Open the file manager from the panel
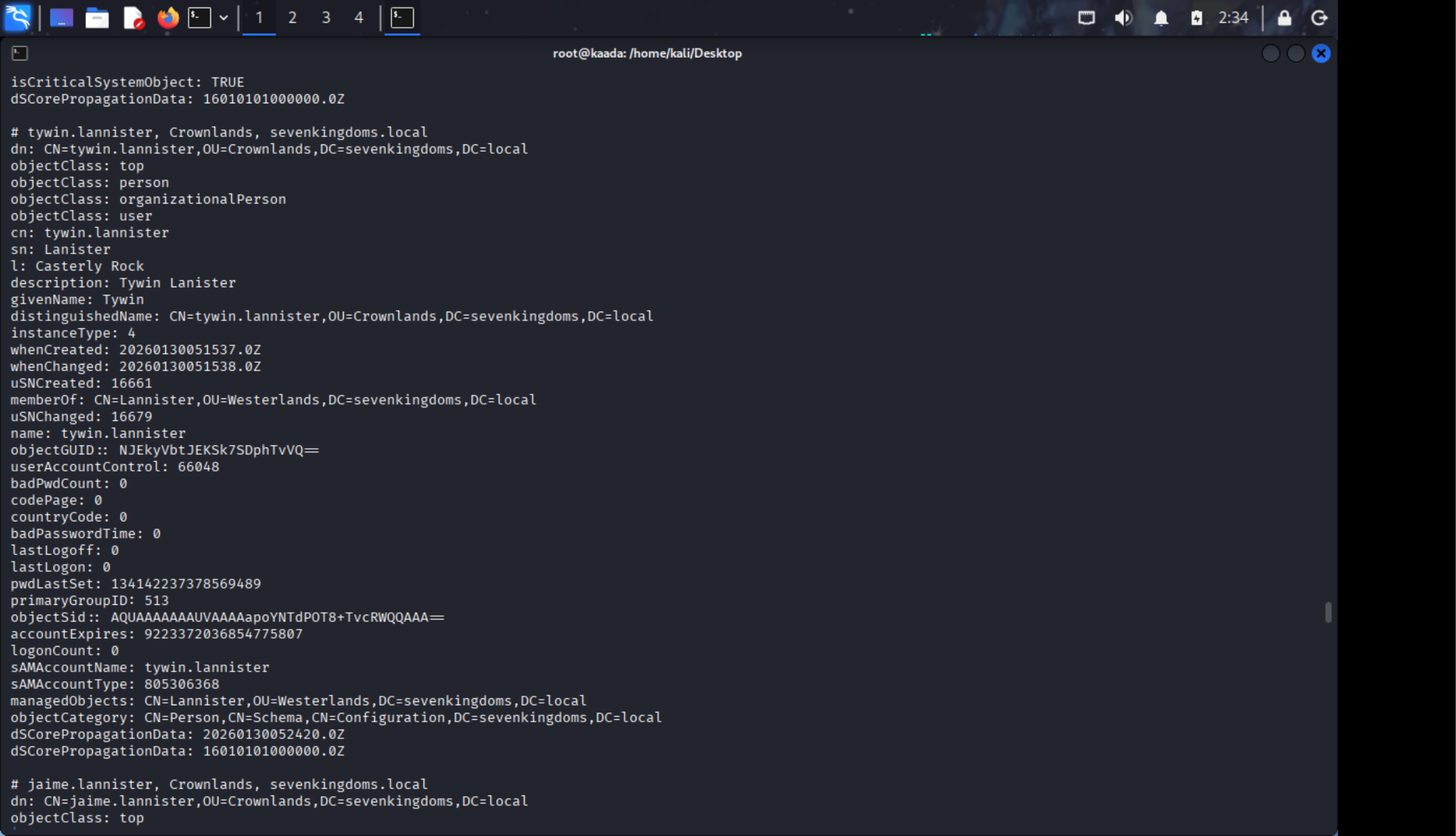Image resolution: width=1456 pixels, height=836 pixels. (x=97, y=17)
